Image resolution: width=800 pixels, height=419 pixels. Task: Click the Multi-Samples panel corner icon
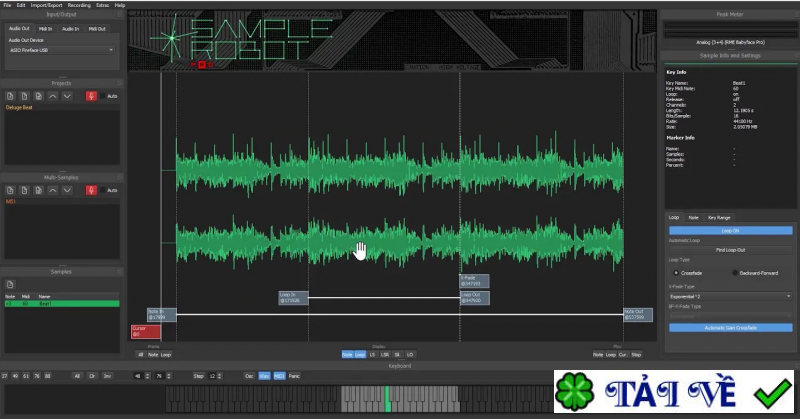[x=120, y=178]
